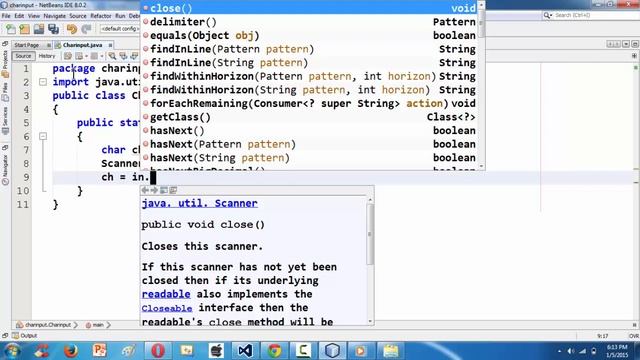Image resolution: width=640 pixels, height=360 pixels.
Task: Switch to Visual Studio on the taskbar
Action: [x=245, y=351]
